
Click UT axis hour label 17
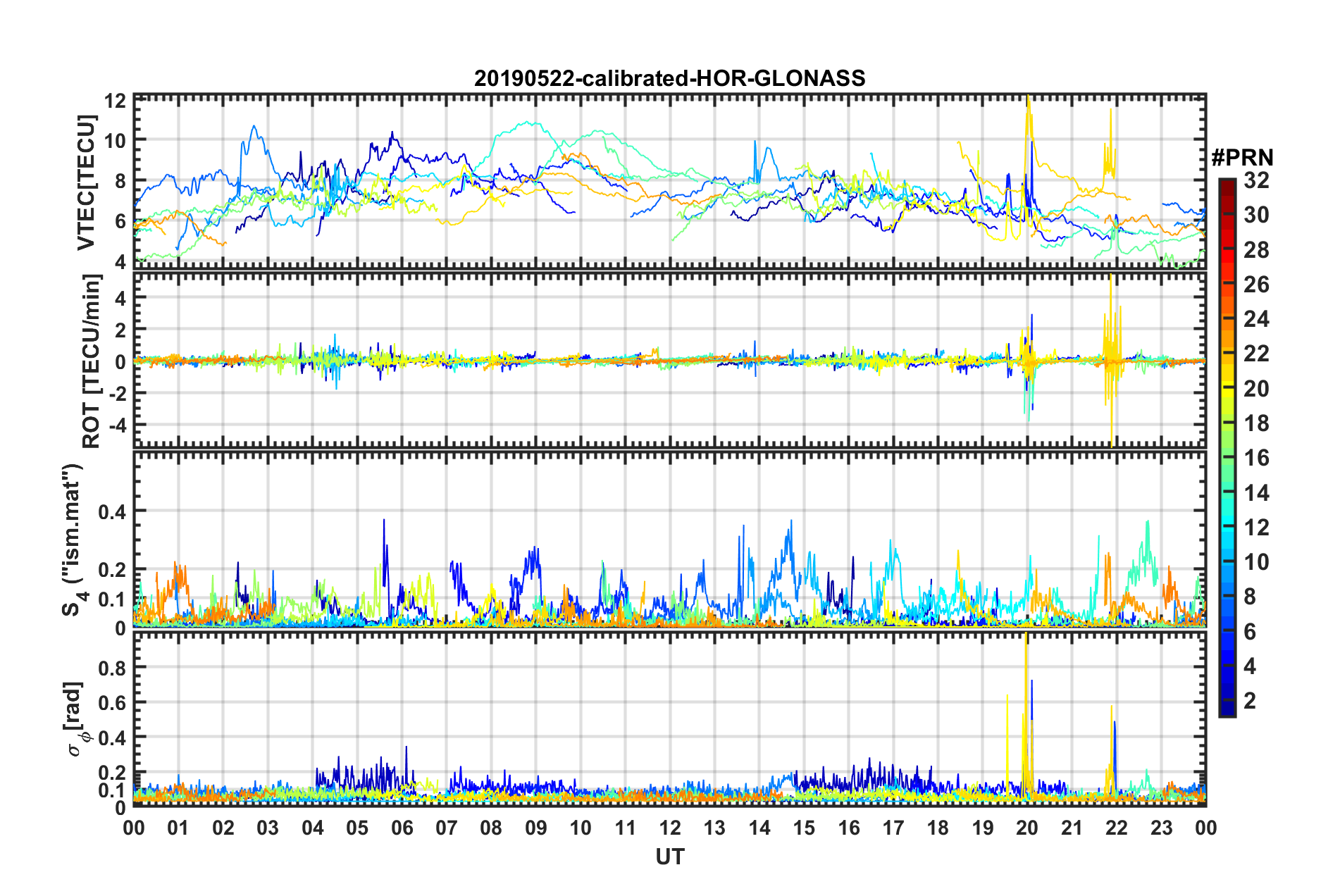coord(893,828)
